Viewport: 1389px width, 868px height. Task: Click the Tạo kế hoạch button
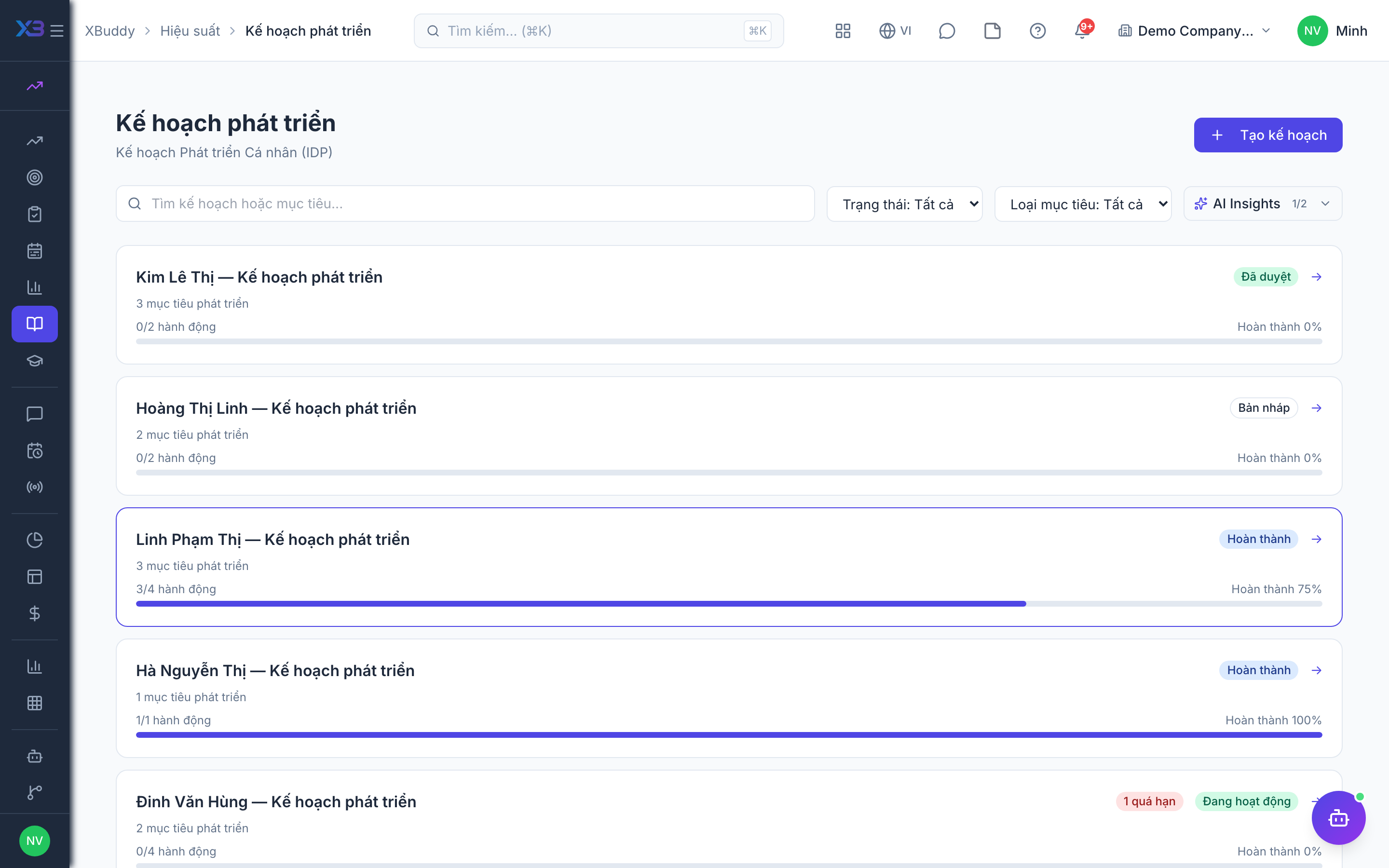1268,135
